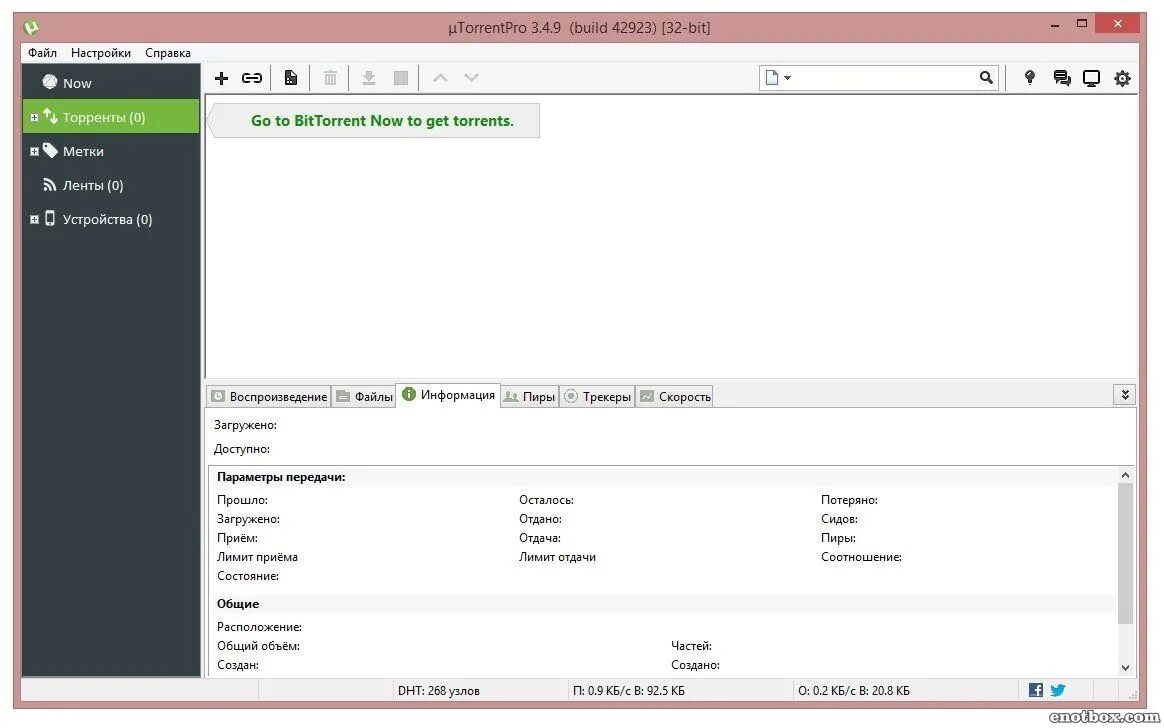Screen dimensions: 1164x728
Task: Click the Лимит отдачи label
Action: [558, 557]
